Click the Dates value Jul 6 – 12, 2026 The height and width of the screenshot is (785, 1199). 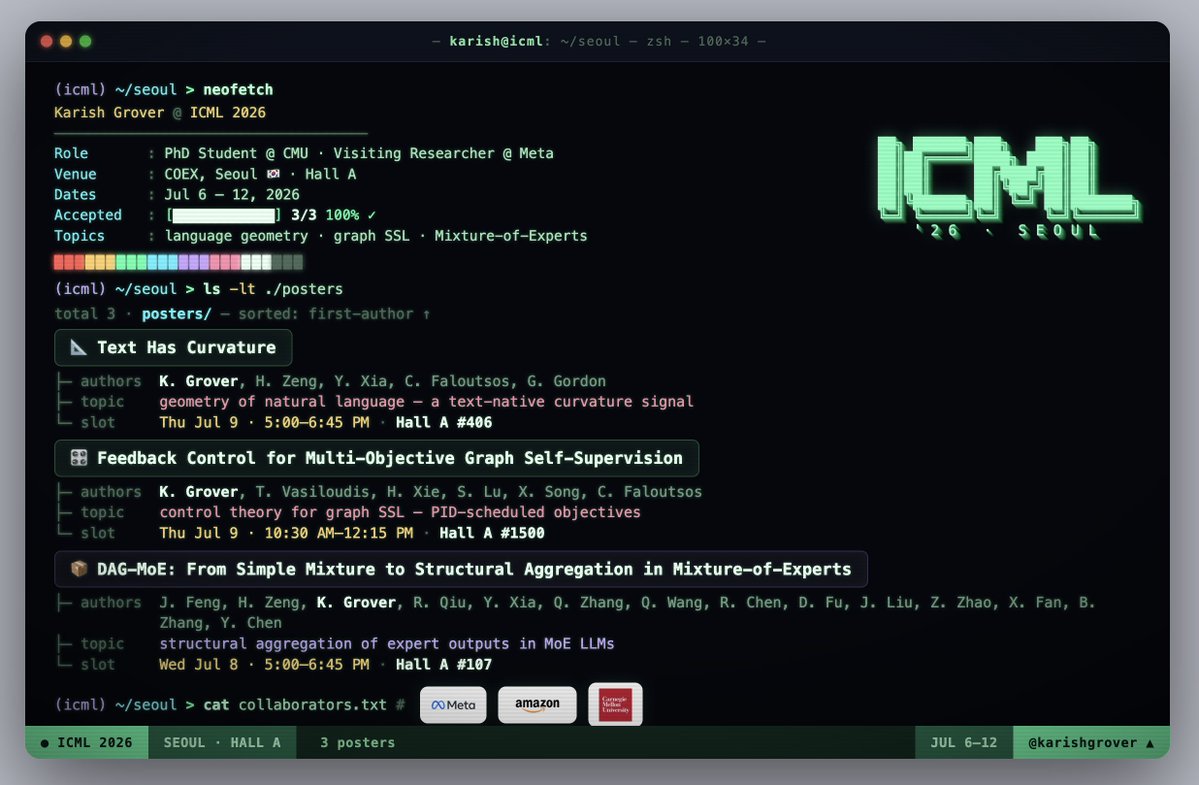232,195
